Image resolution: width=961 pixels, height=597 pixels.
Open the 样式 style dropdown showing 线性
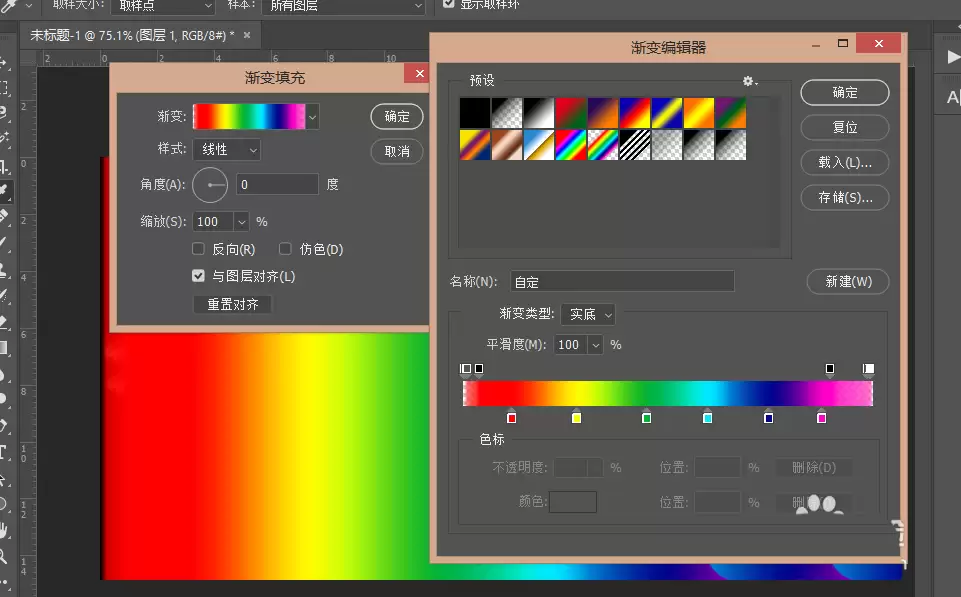point(227,150)
